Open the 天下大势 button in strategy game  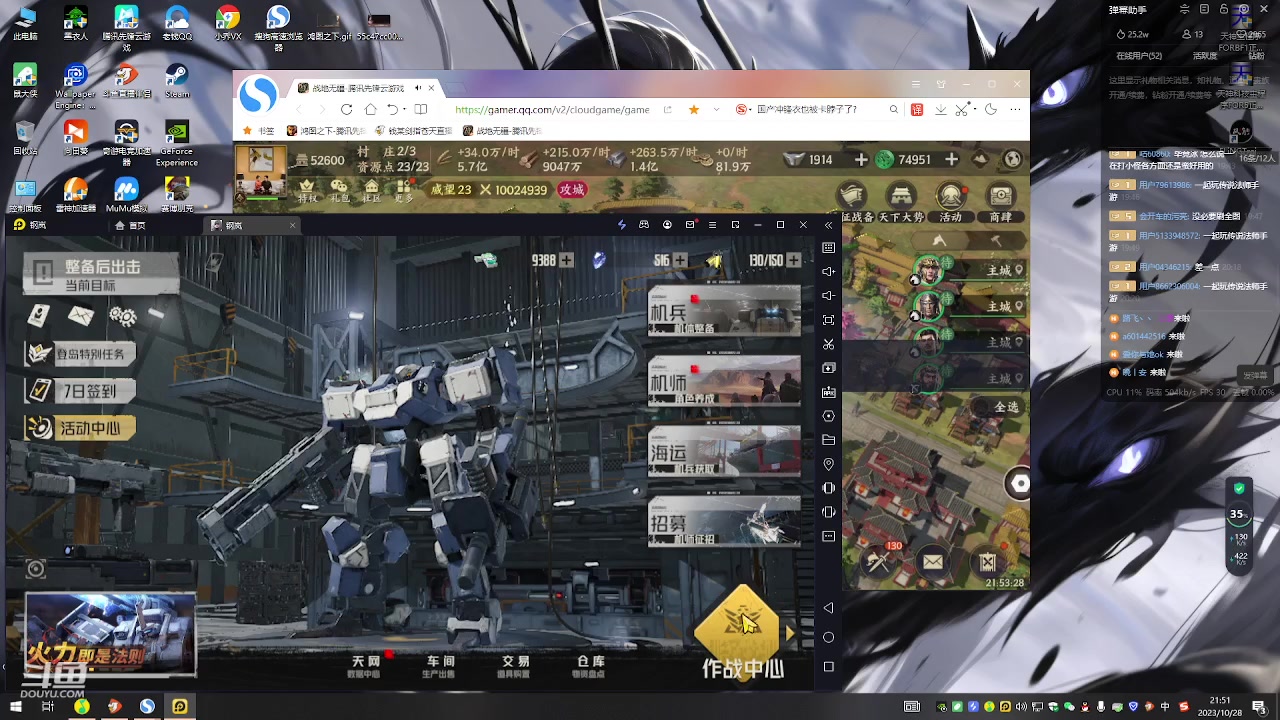tap(901, 202)
